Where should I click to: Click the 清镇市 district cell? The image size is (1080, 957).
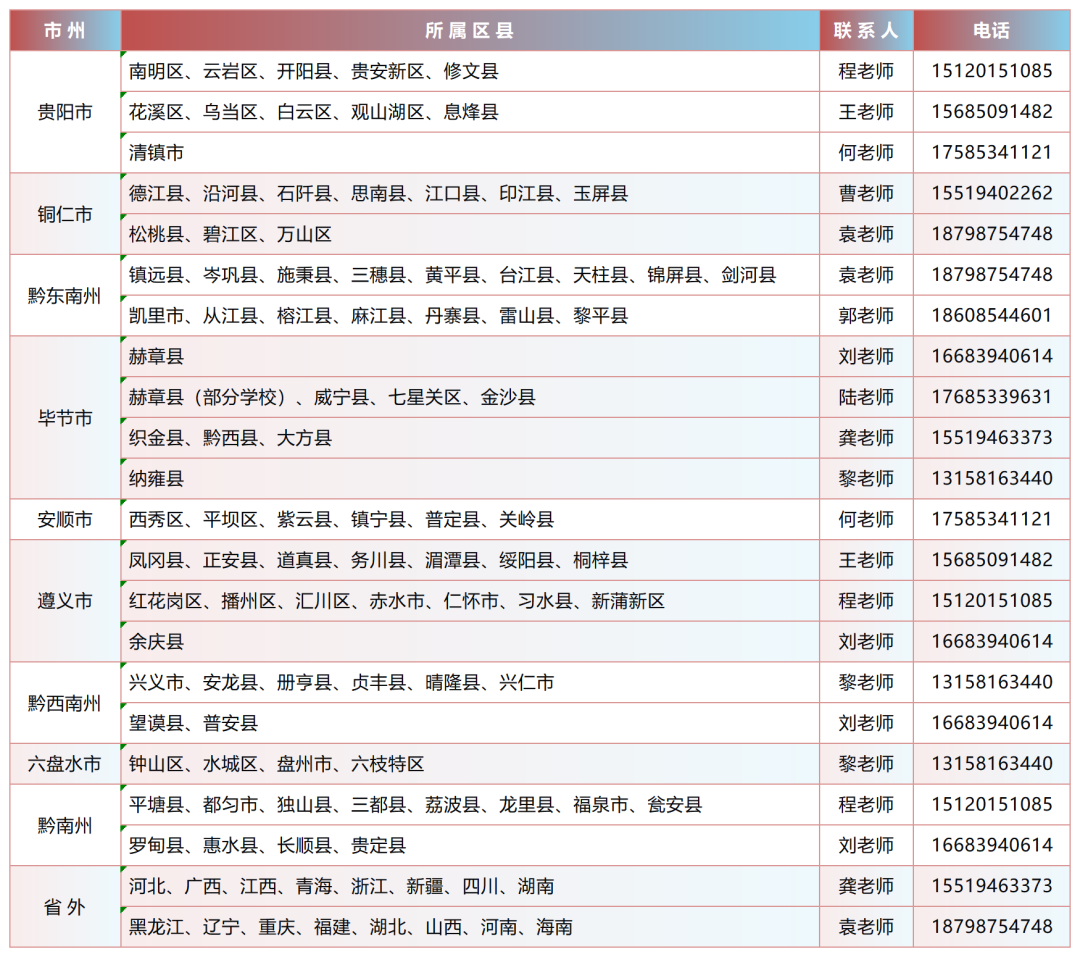tap(157, 153)
